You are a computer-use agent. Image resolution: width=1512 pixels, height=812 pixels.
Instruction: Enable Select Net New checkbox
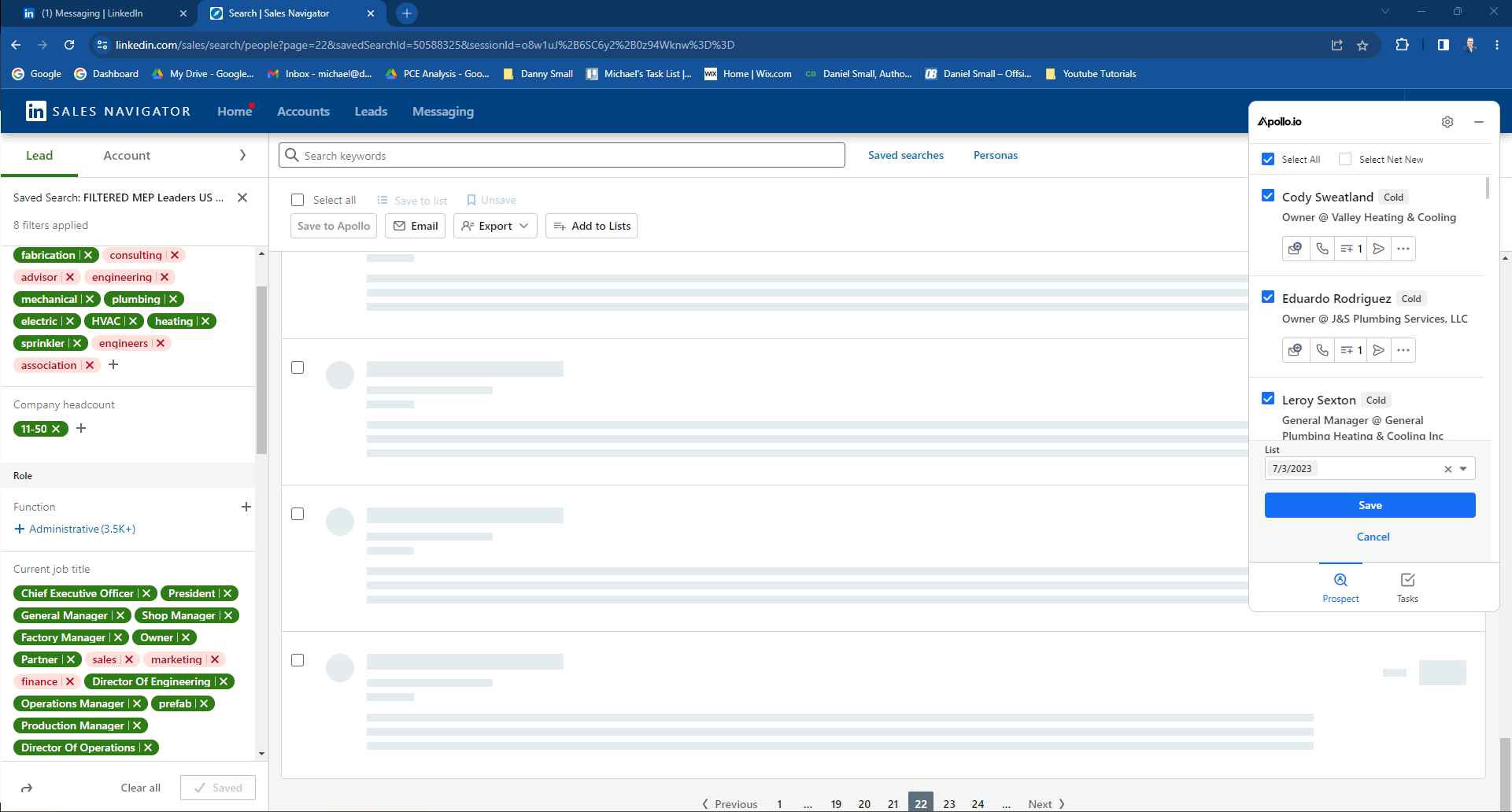click(1345, 159)
